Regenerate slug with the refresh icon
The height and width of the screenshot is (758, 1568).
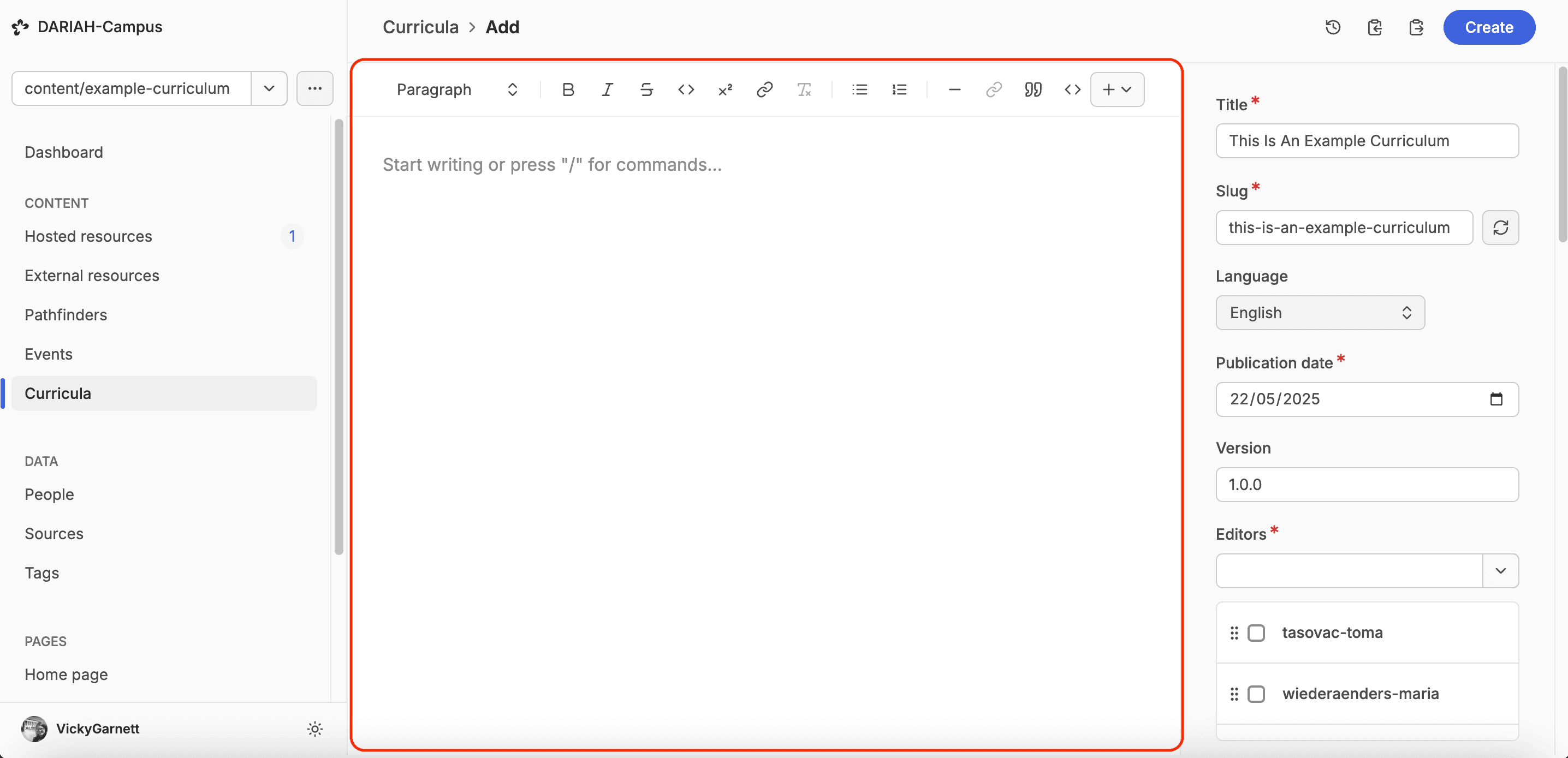[1500, 228]
